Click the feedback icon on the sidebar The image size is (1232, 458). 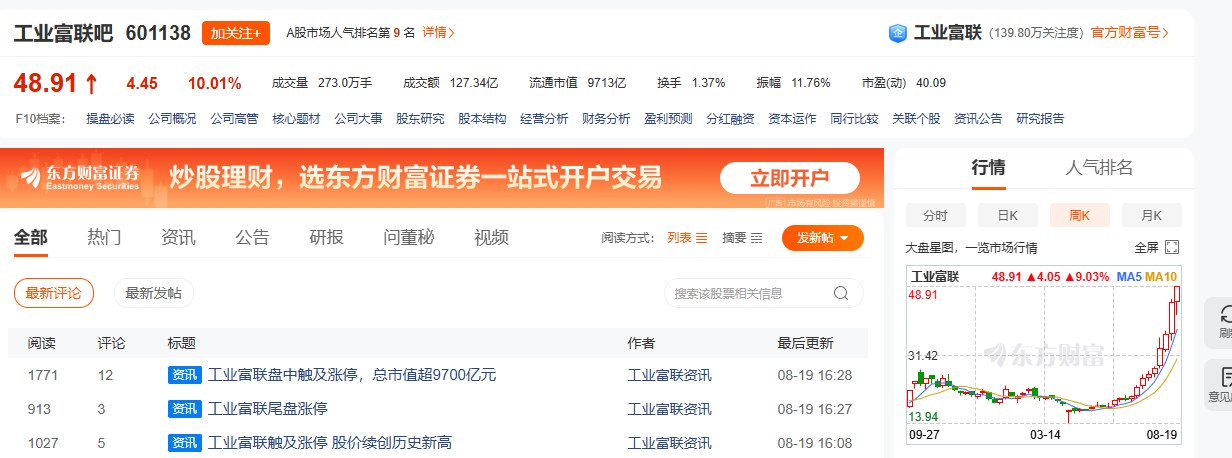[1226, 378]
